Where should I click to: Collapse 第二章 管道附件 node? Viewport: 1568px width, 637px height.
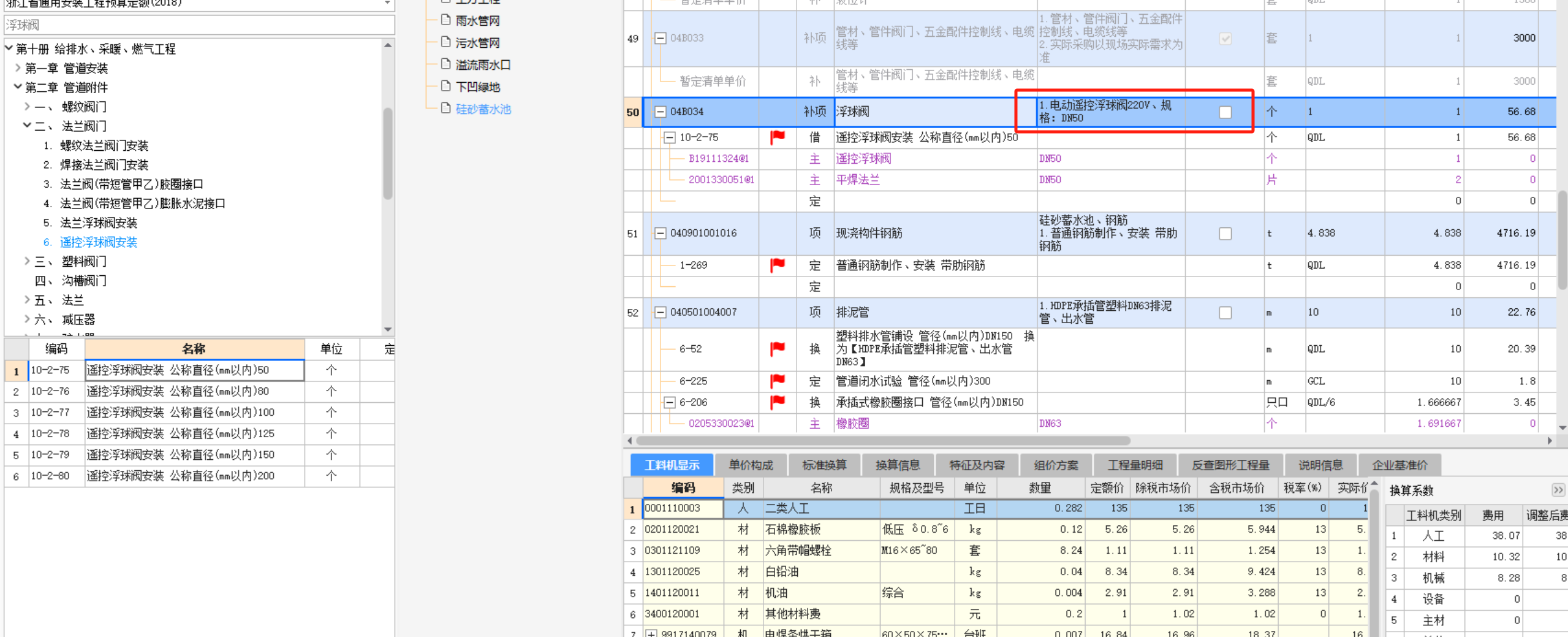coord(18,87)
